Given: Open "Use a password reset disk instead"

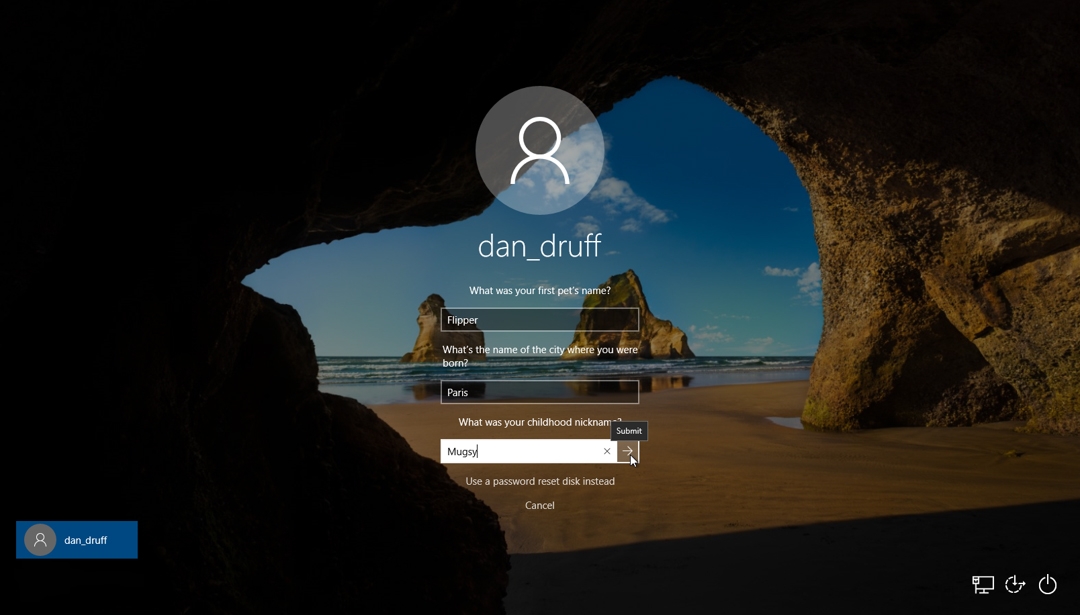Looking at the screenshot, I should tap(540, 481).
